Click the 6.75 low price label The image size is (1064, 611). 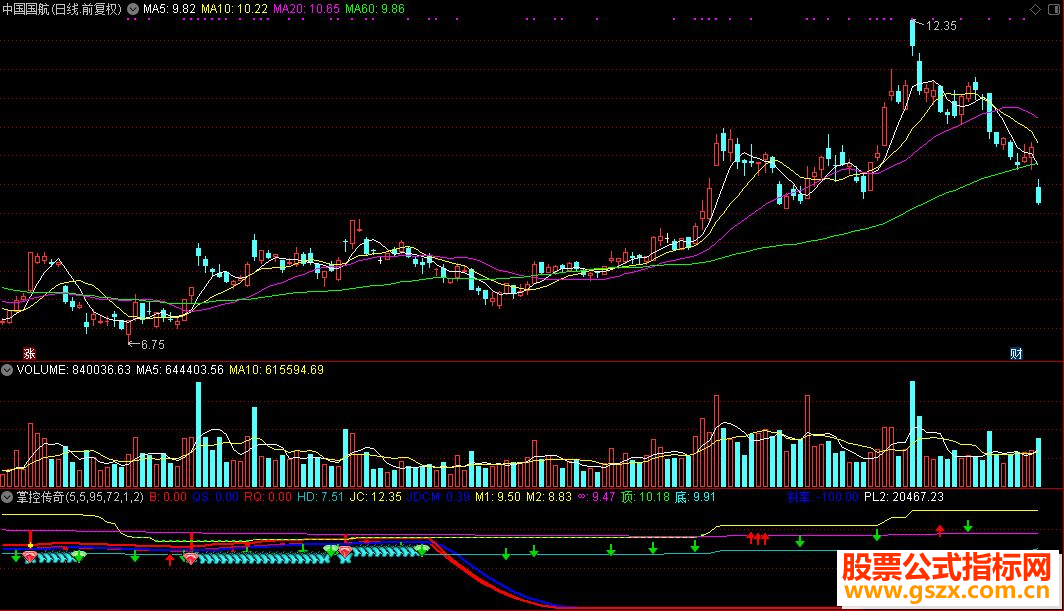click(153, 345)
